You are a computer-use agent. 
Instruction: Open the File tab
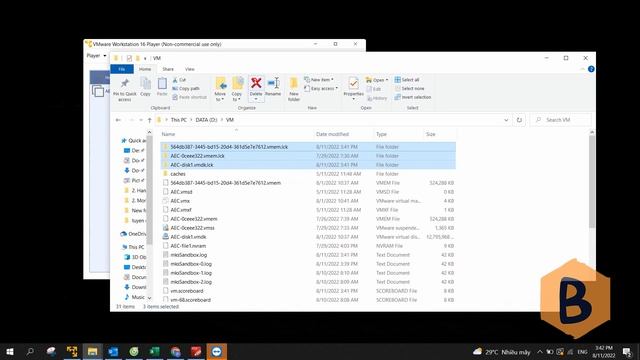click(x=122, y=69)
